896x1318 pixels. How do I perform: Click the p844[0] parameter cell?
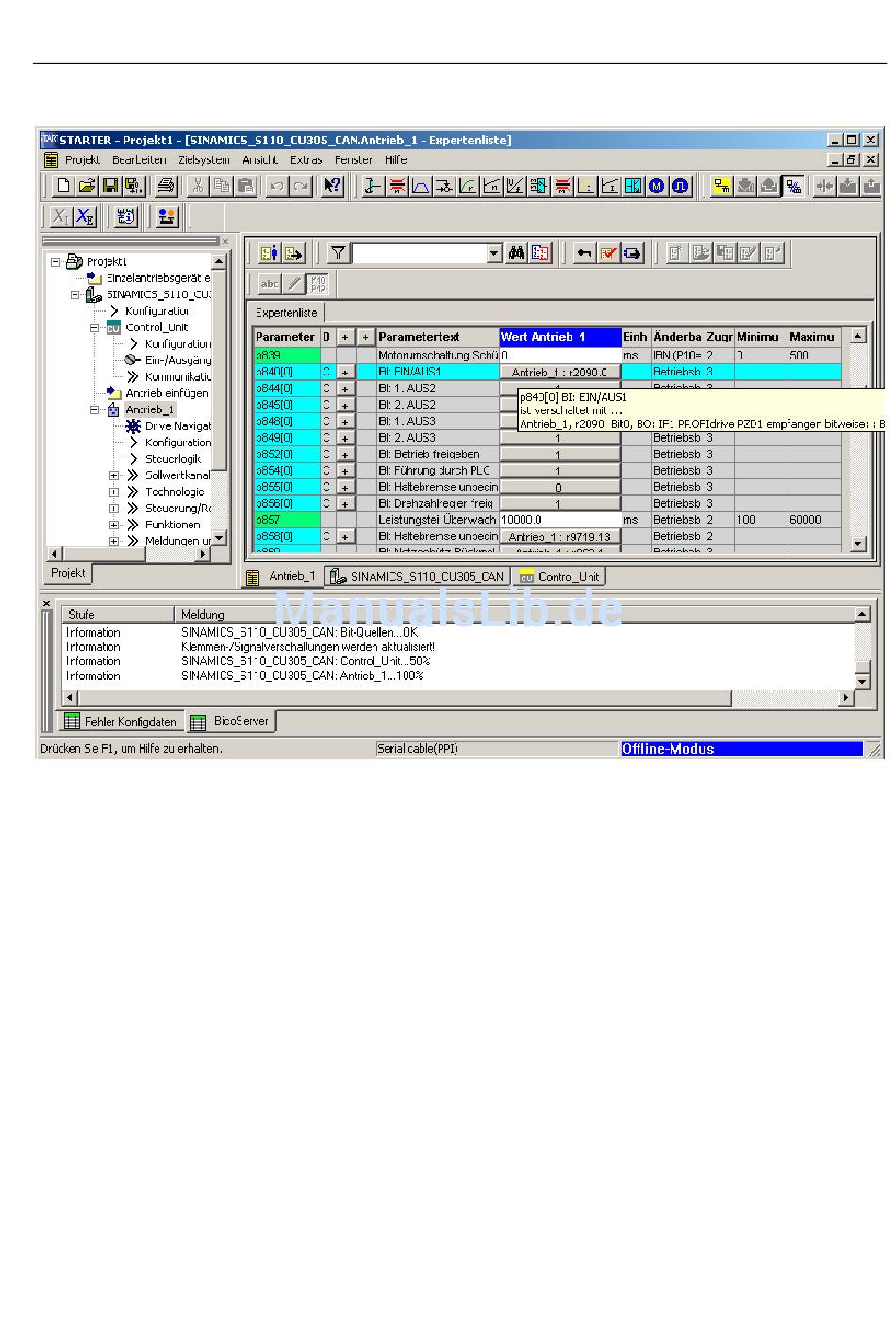click(287, 389)
